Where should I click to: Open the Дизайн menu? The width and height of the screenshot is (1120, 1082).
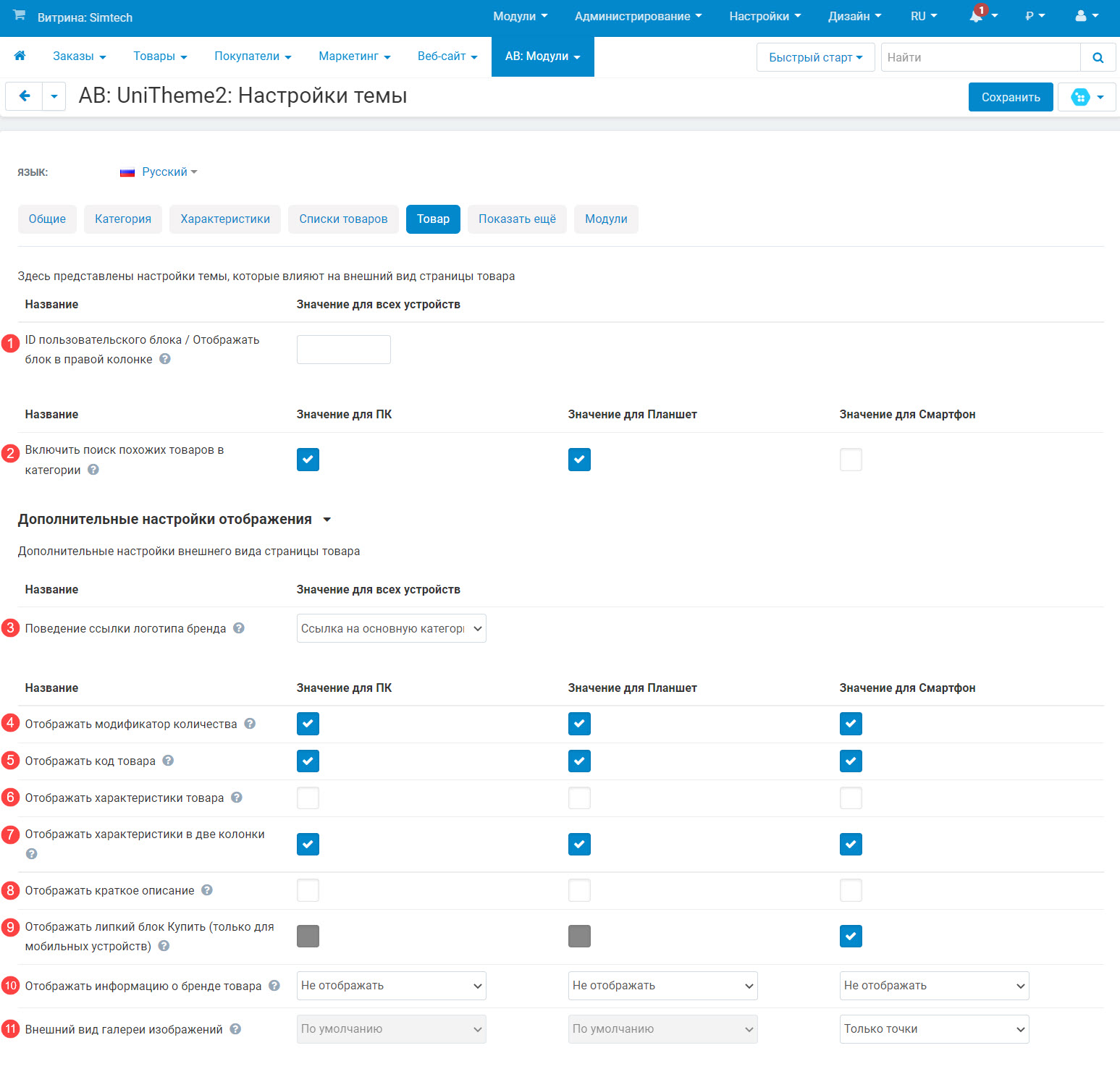pyautogui.click(x=855, y=16)
